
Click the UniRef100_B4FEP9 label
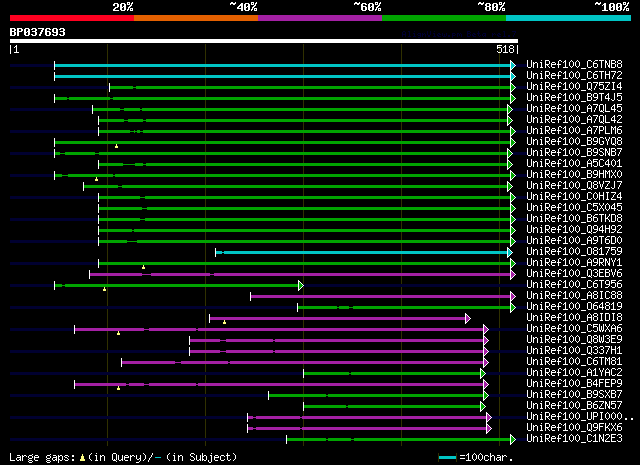point(574,384)
